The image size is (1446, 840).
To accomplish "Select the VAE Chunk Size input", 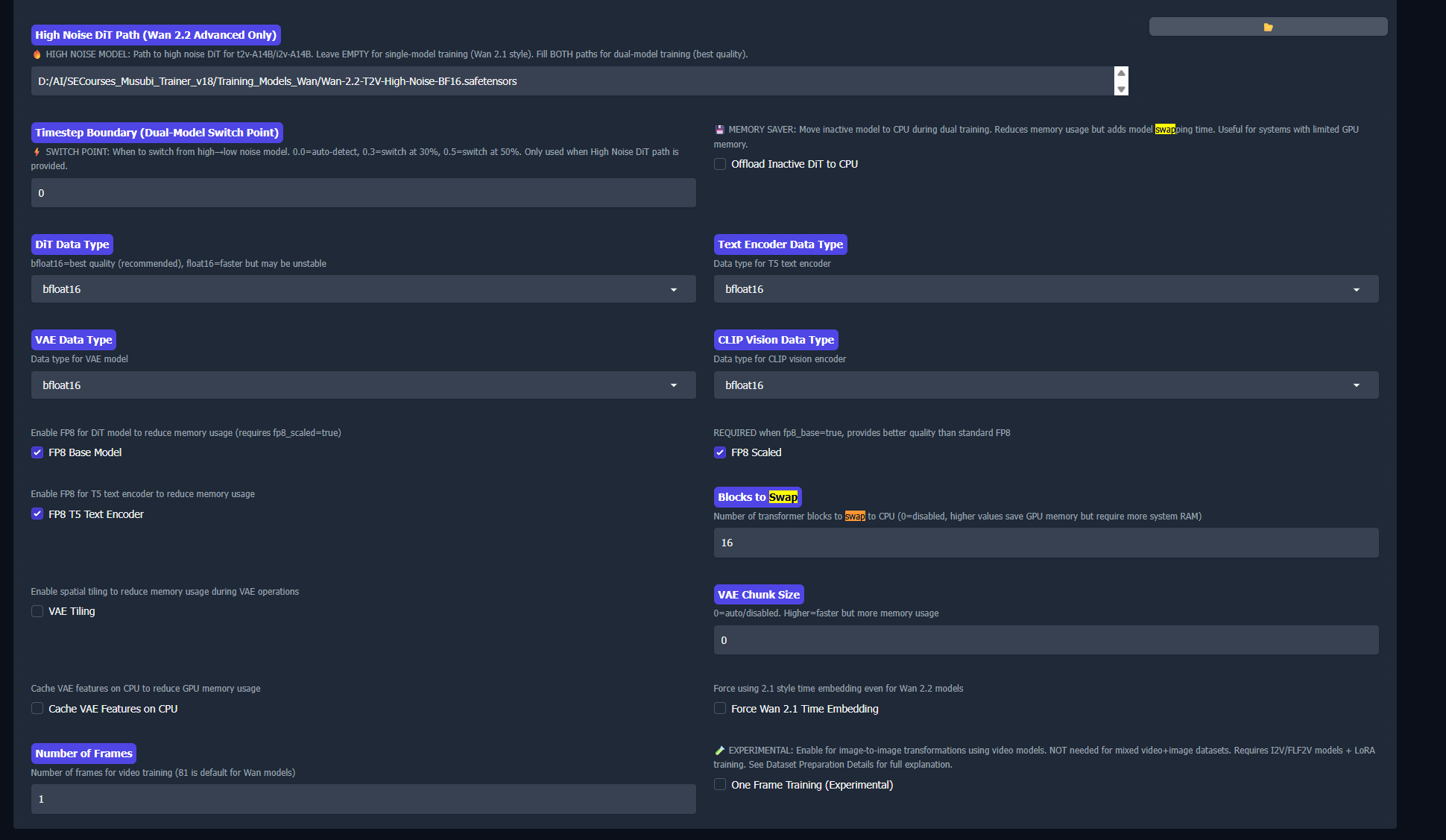I will 1046,640.
